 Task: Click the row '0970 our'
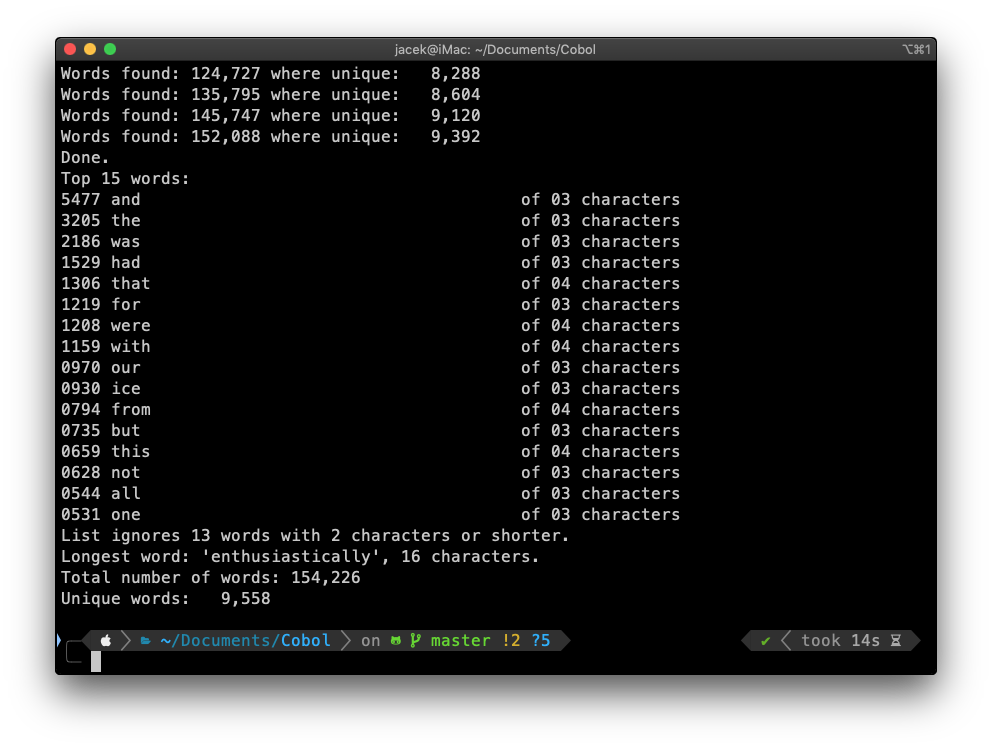coord(370,367)
